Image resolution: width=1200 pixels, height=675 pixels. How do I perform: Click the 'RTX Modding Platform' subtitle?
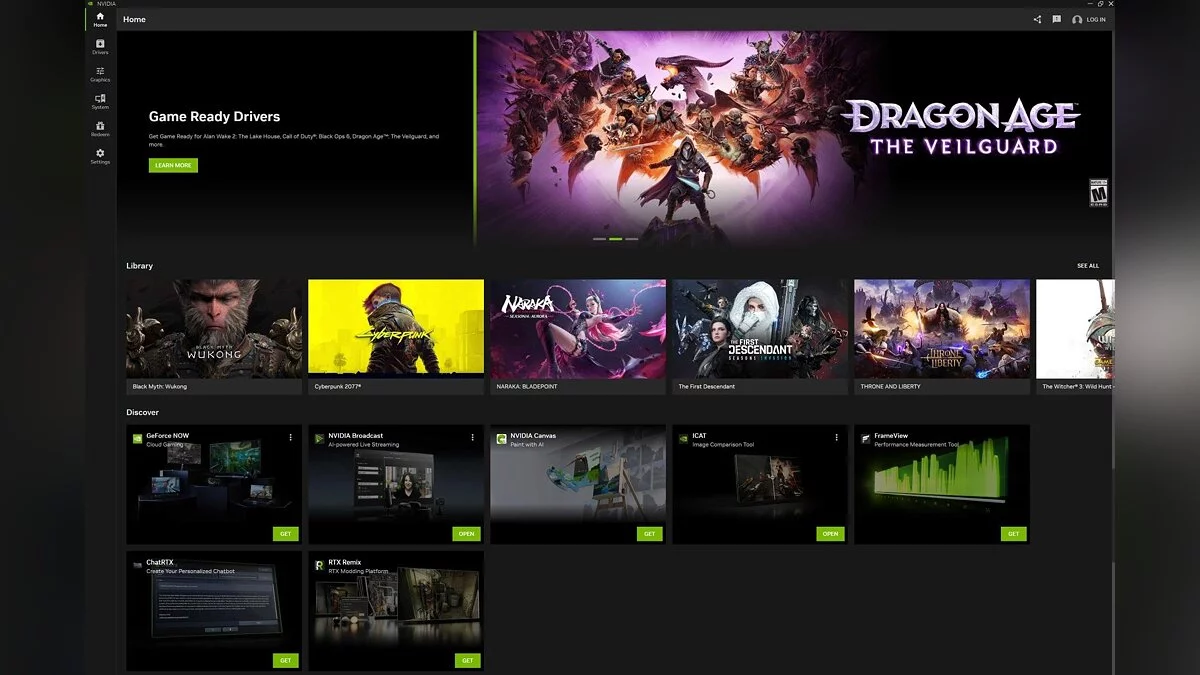coord(358,571)
